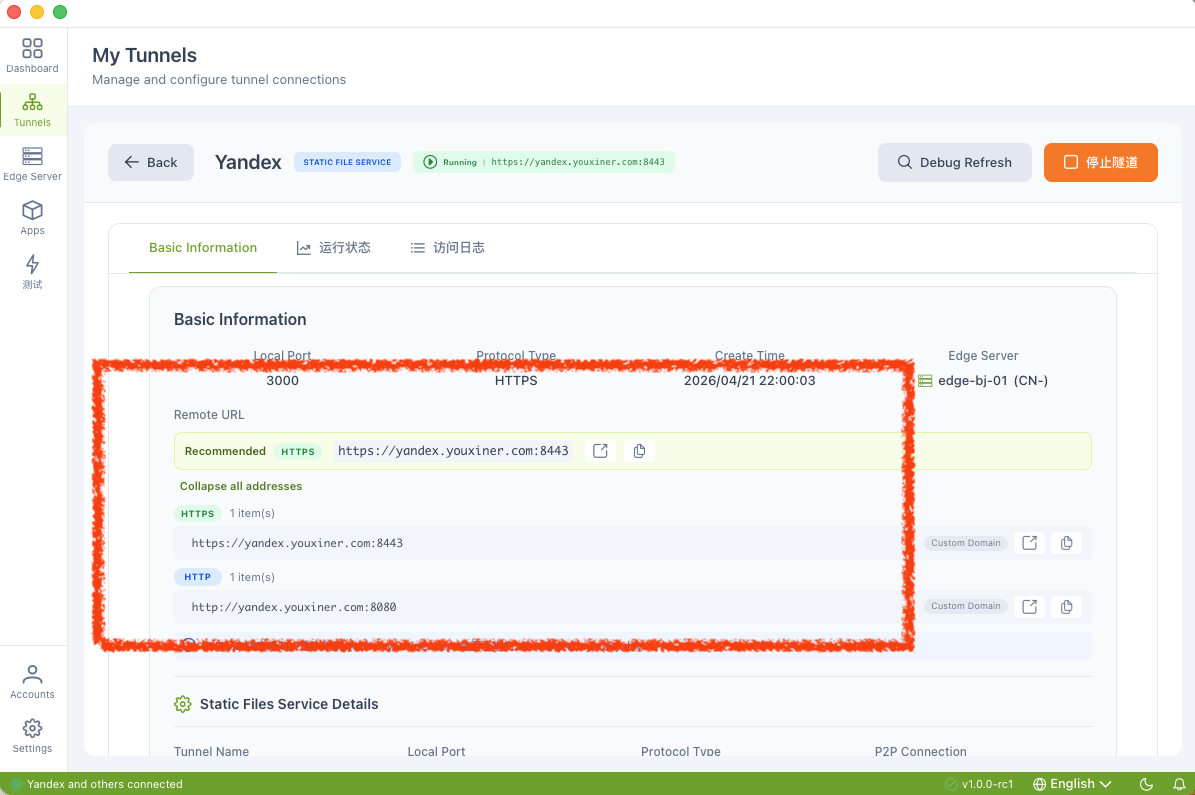Screen dimensions: 1195x795
Task: Click the Create Time value 2026/04/21 22:00:03
Action: pyautogui.click(x=749, y=380)
